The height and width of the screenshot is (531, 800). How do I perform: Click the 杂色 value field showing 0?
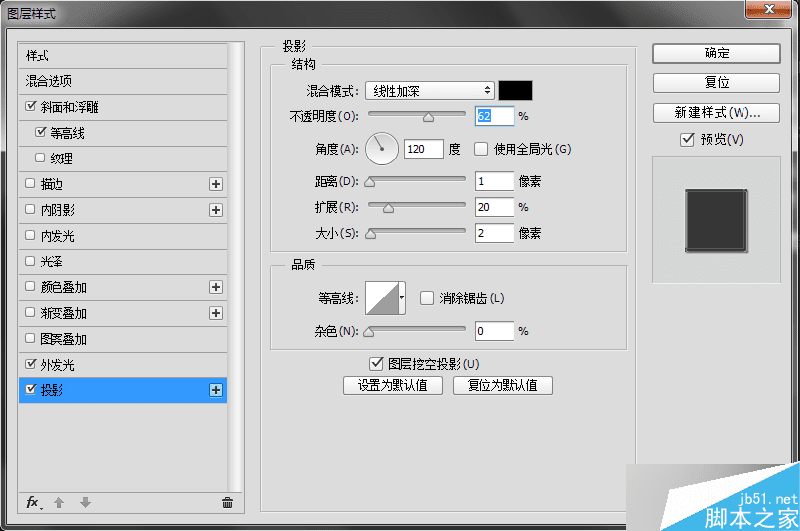pyautogui.click(x=494, y=331)
